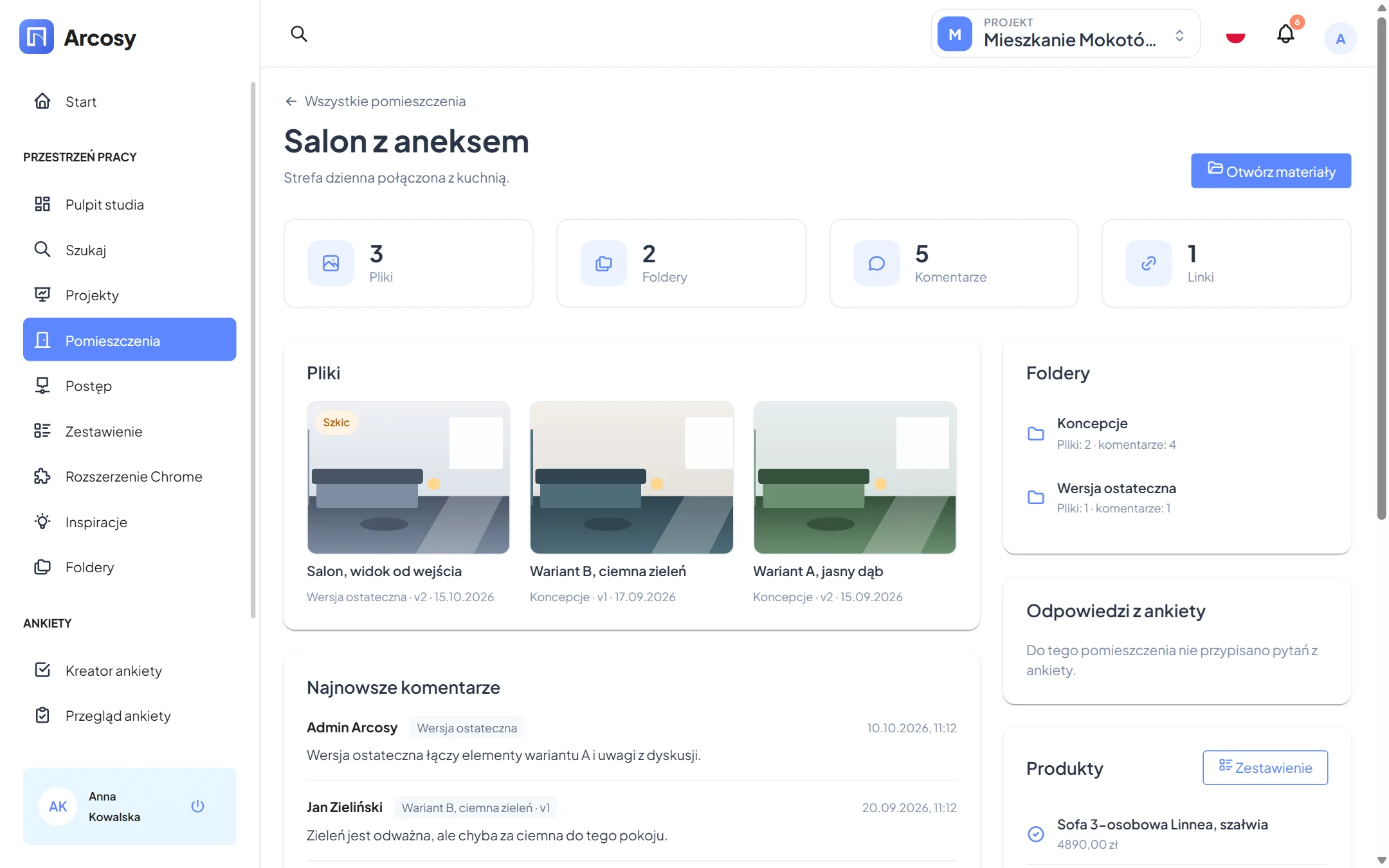Screen dimensions: 1389x868
Task: Click folder icon beside Wersja ostateczna
Action: (1036, 497)
